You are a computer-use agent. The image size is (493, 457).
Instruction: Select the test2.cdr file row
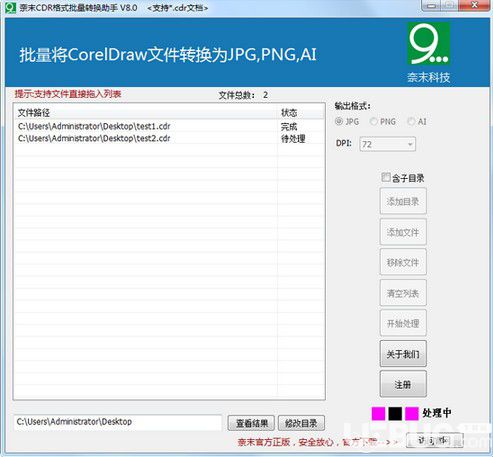tap(169, 138)
